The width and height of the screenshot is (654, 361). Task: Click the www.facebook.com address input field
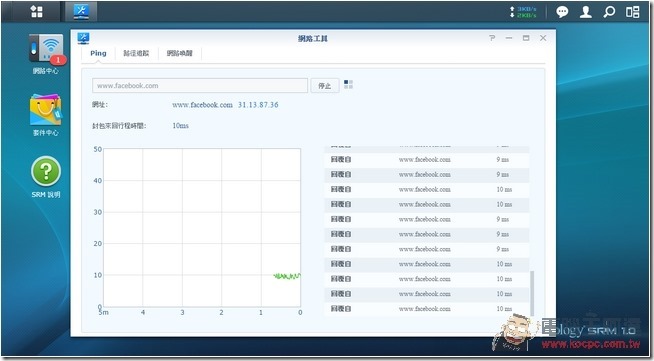[x=200, y=85]
